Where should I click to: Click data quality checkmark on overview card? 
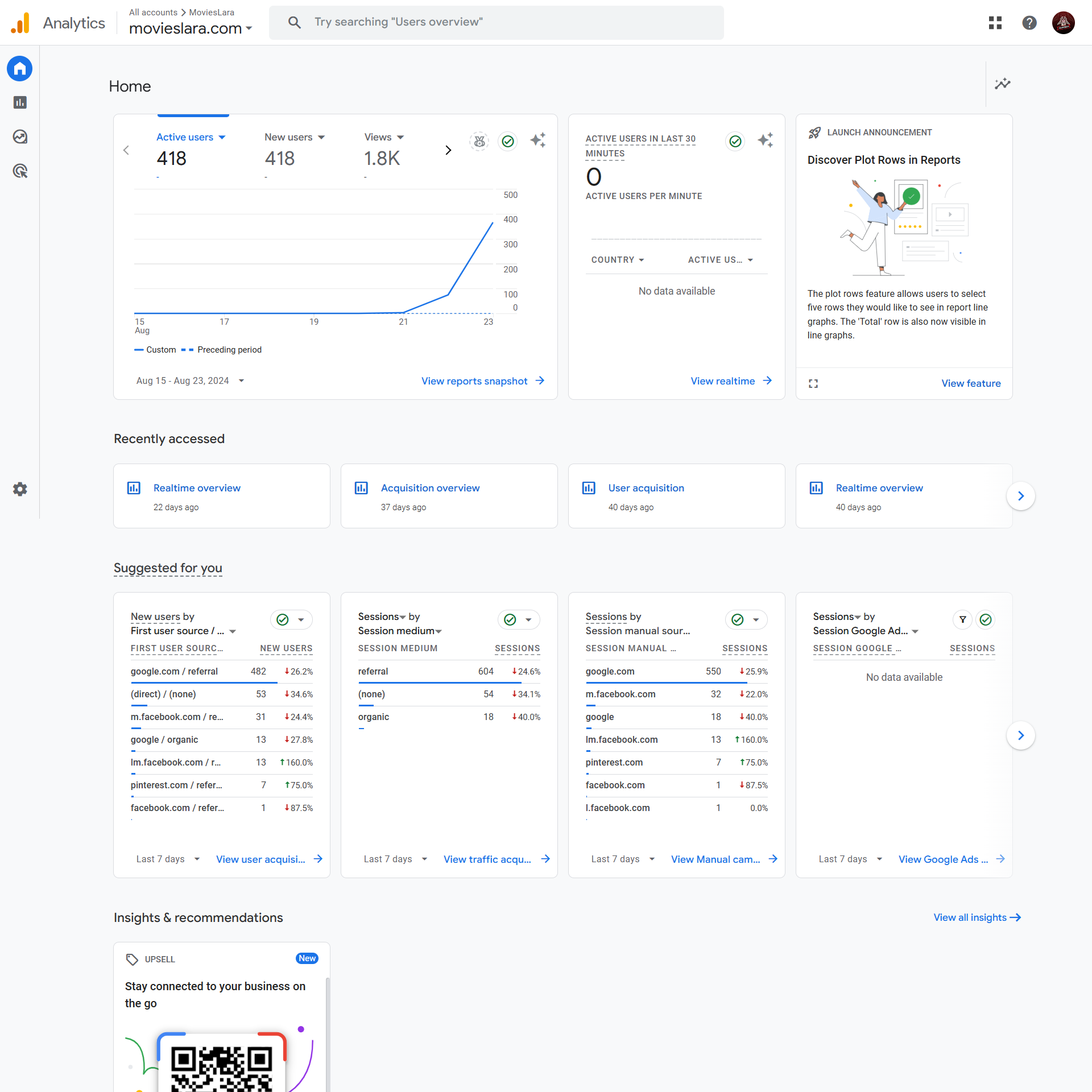[x=508, y=141]
